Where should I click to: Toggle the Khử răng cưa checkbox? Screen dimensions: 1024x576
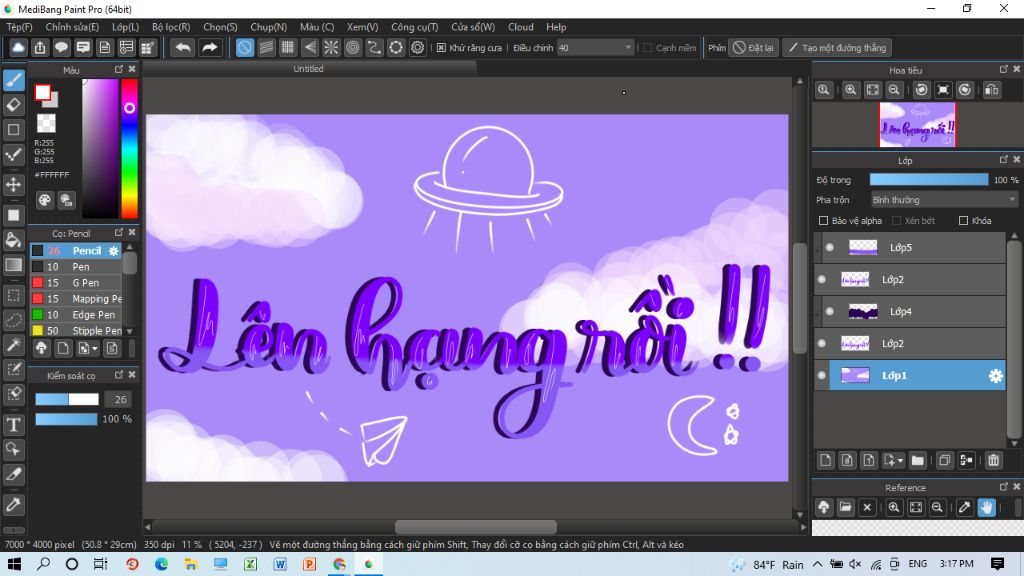441,48
